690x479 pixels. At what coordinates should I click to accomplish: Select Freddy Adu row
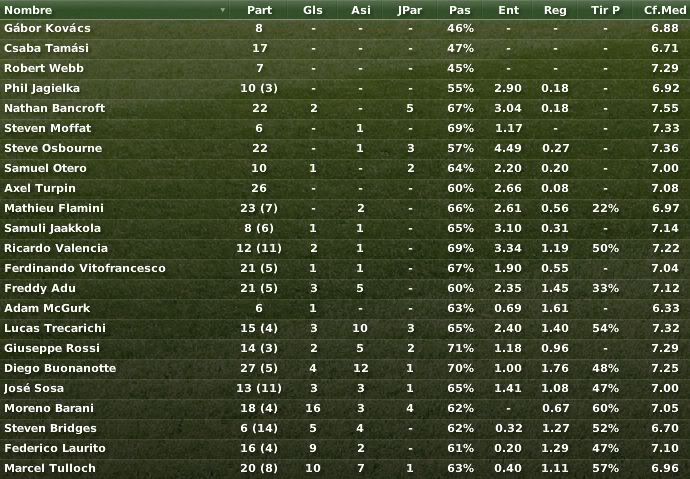(345, 289)
